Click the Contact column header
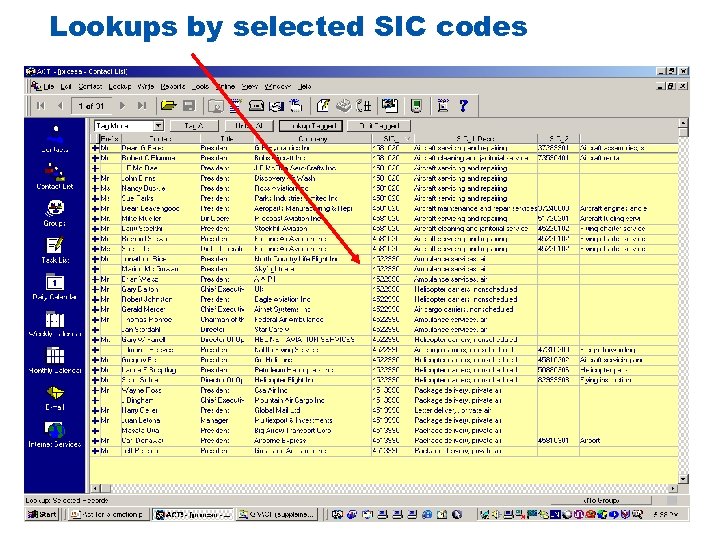The width and height of the screenshot is (720, 540). pyautogui.click(x=160, y=139)
